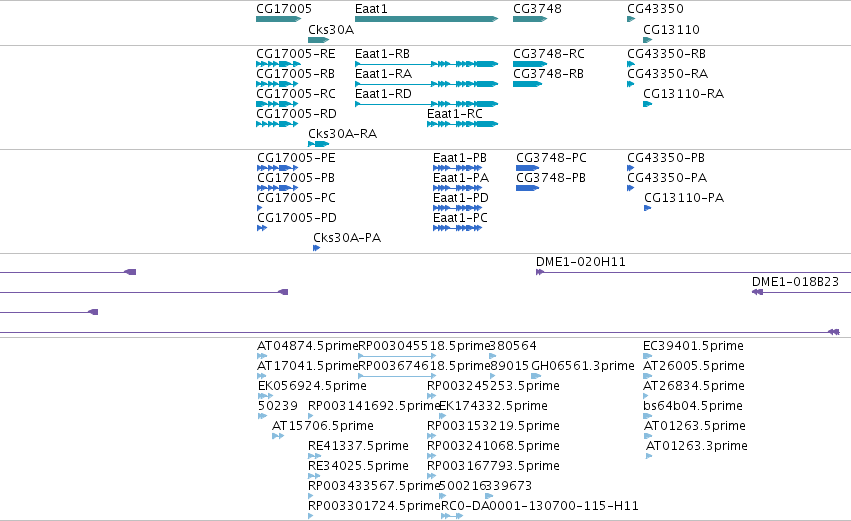Click the Eaat1 gene bar
This screenshot has height=521, width=851.
pos(427,19)
